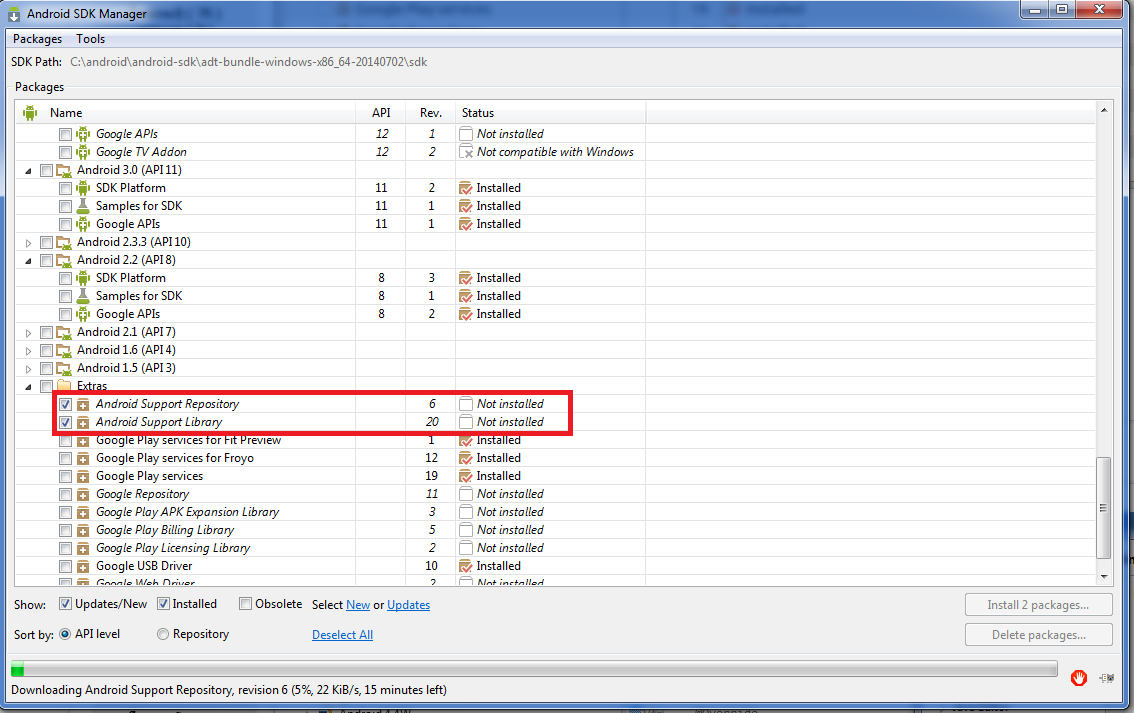1134x713 pixels.
Task: Click the Delete packages button
Action: coord(1038,634)
